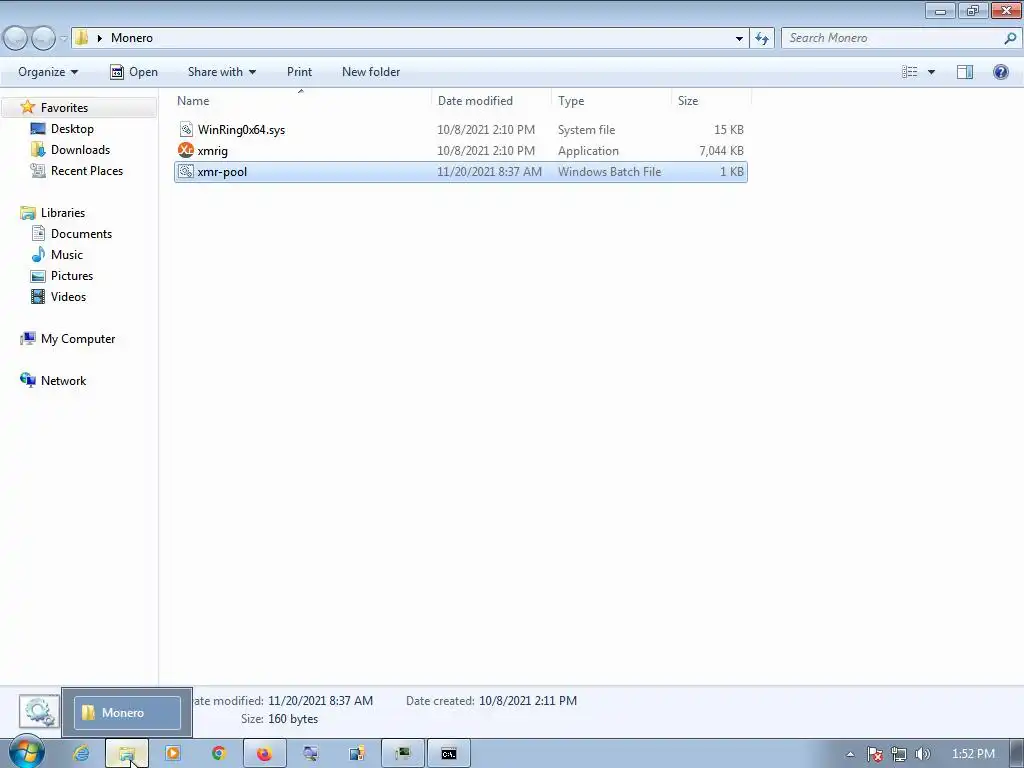Screen dimensions: 1024x768
Task: Show hidden tray icons arrow
Action: point(850,754)
